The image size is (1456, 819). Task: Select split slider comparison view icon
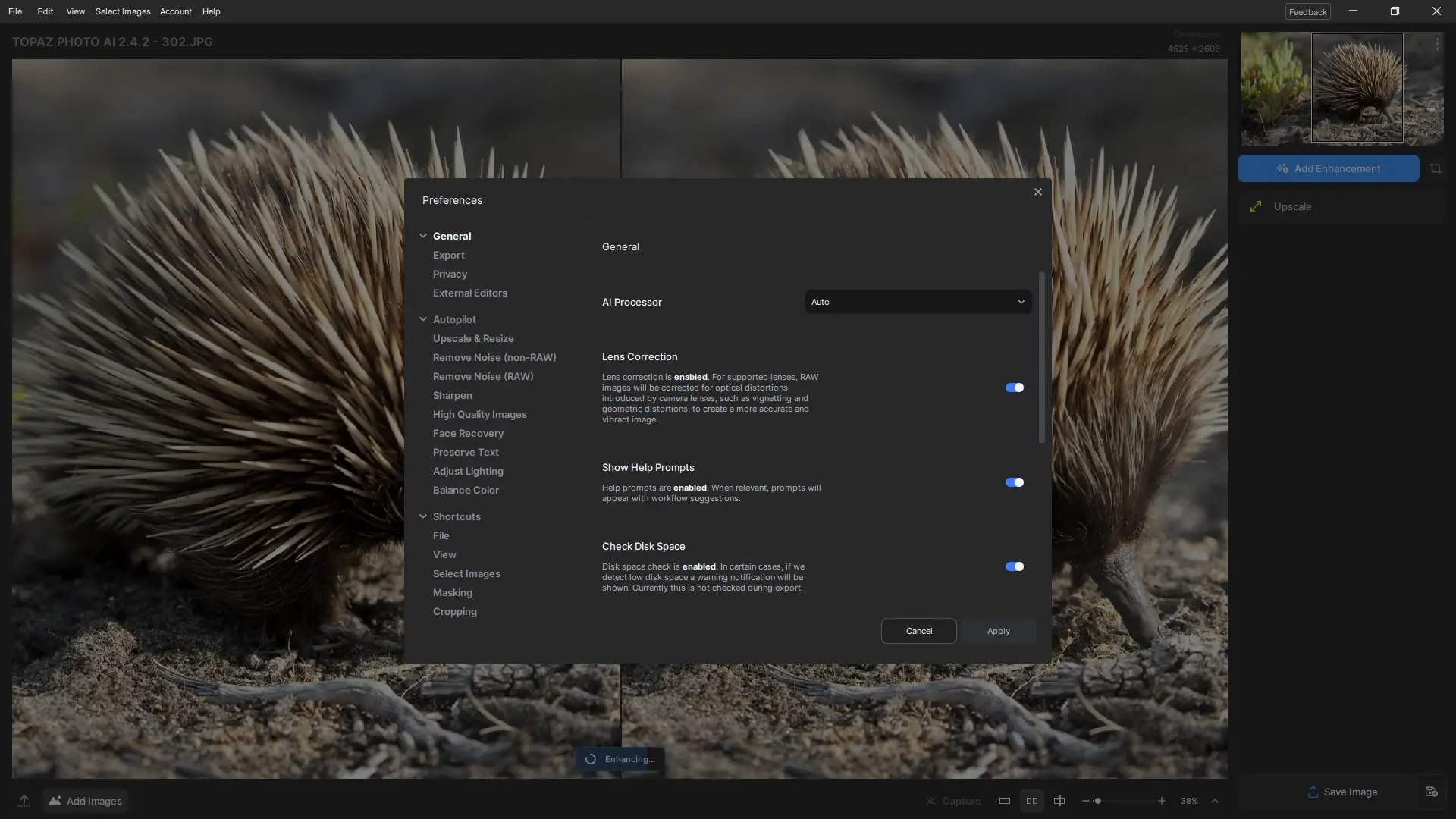pos(1059,801)
